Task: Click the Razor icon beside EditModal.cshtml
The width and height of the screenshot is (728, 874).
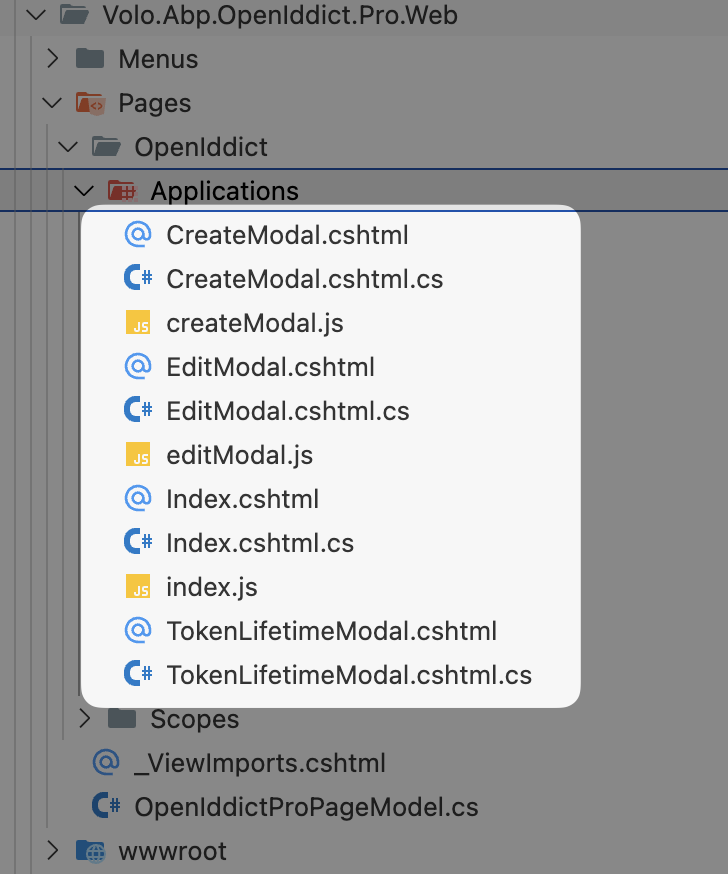Action: [137, 367]
